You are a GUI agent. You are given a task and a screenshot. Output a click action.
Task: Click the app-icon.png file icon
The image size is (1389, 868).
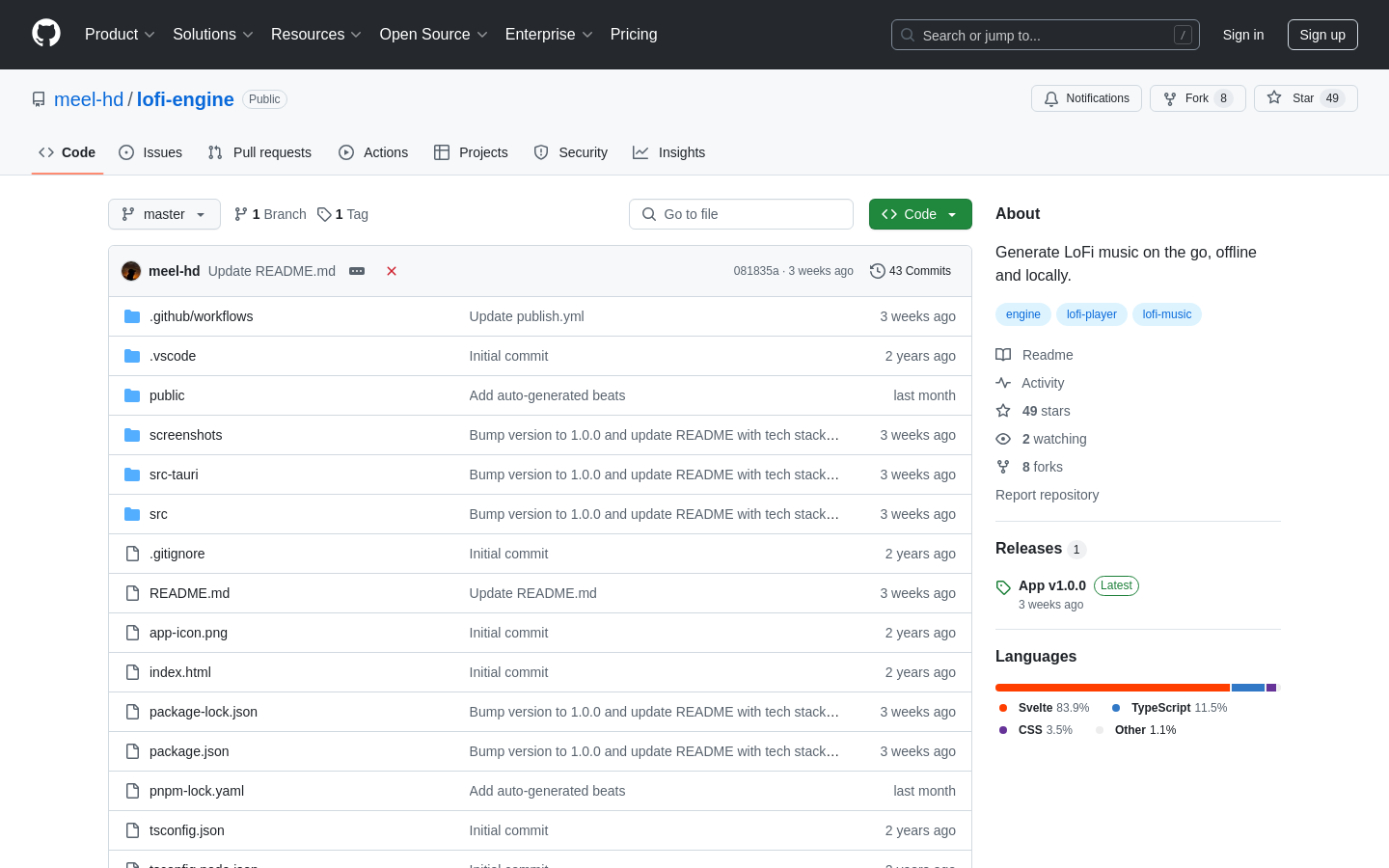132,633
